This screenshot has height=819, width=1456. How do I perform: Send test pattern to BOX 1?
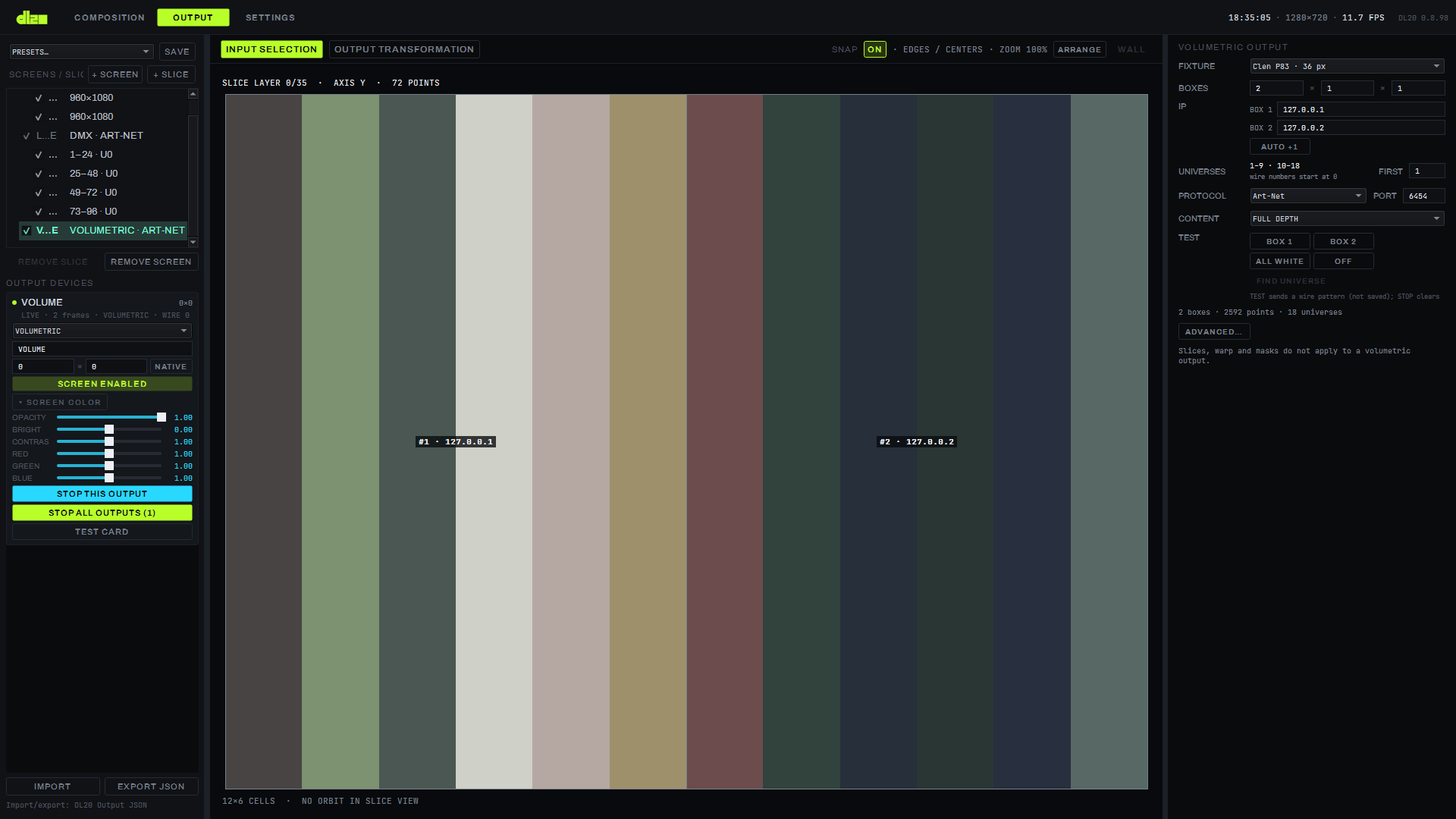pos(1279,241)
